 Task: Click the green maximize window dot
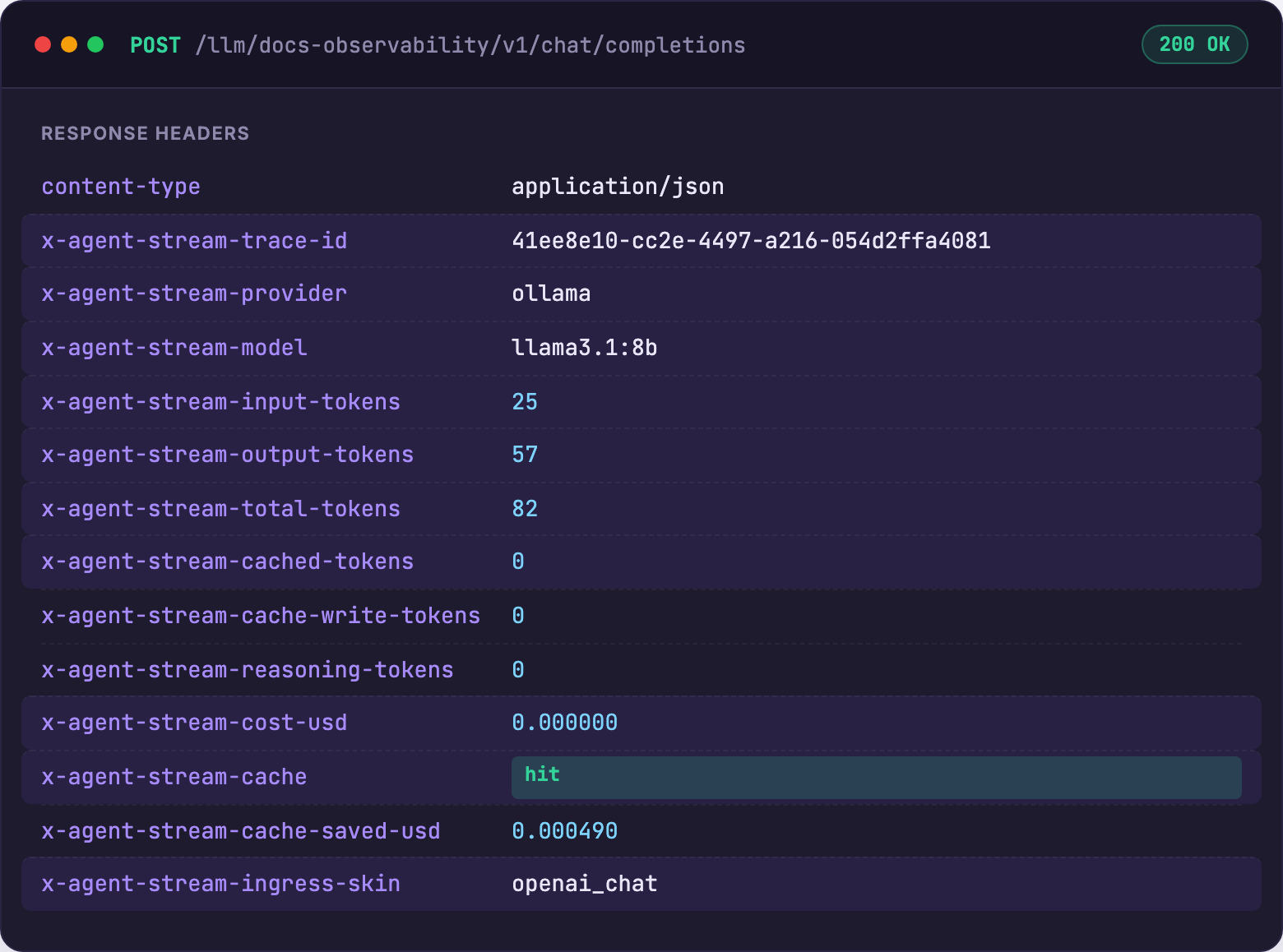95,44
